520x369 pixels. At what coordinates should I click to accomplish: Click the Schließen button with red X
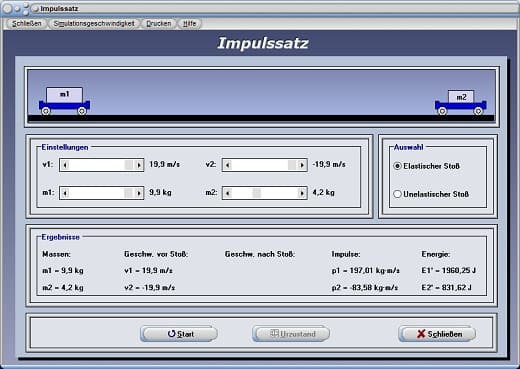[x=437, y=334]
